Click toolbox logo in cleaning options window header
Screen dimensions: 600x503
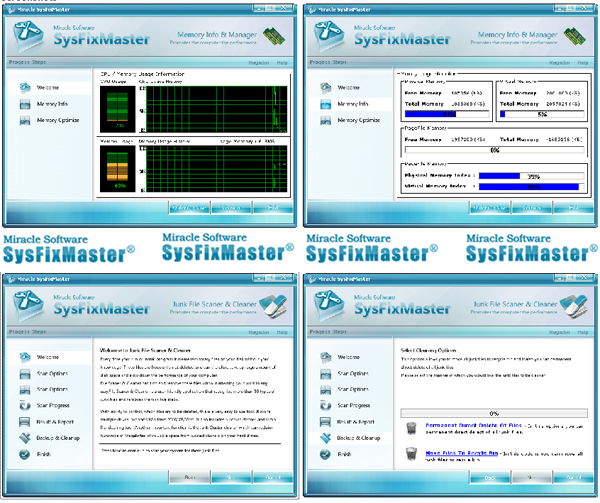point(328,306)
